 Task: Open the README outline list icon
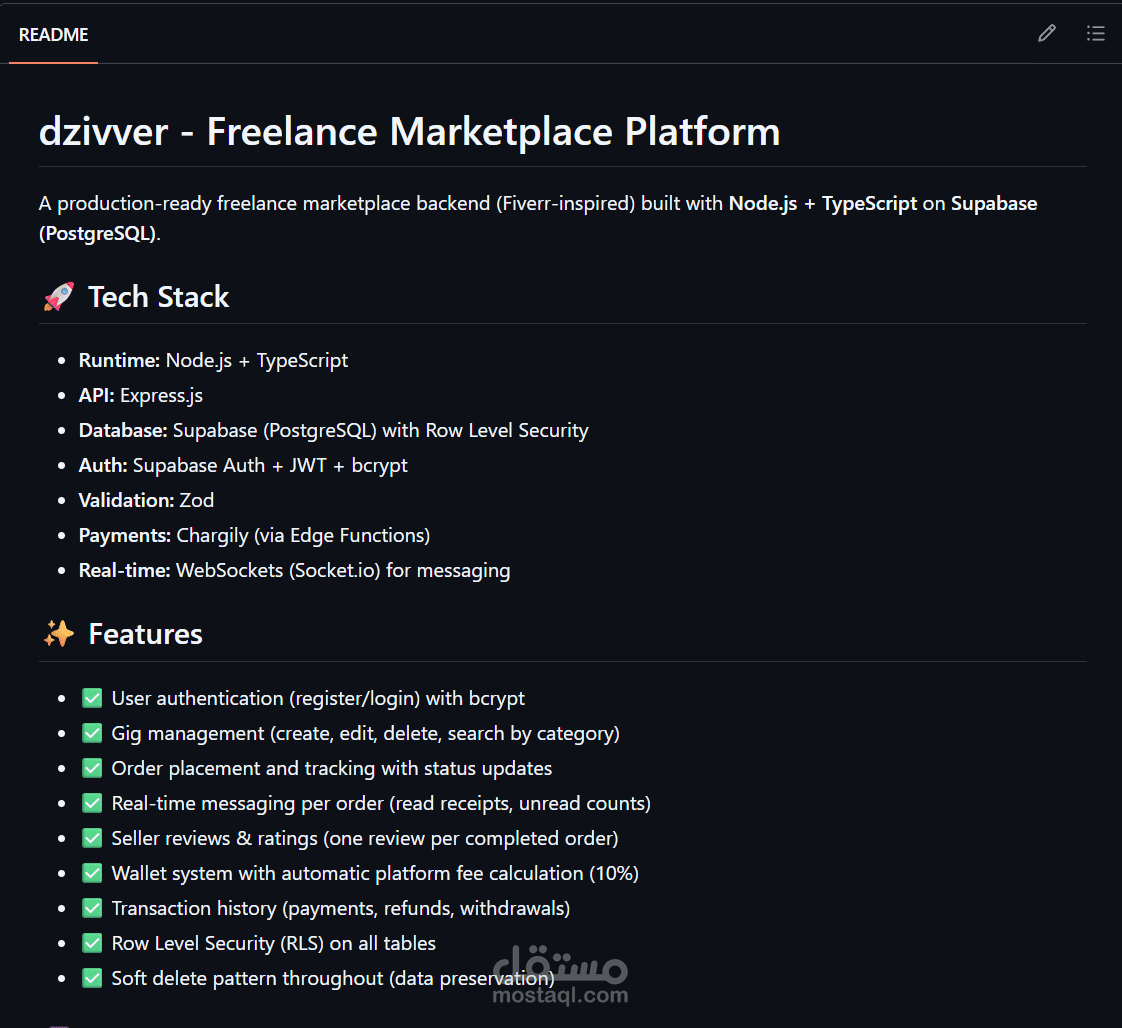[x=1096, y=34]
